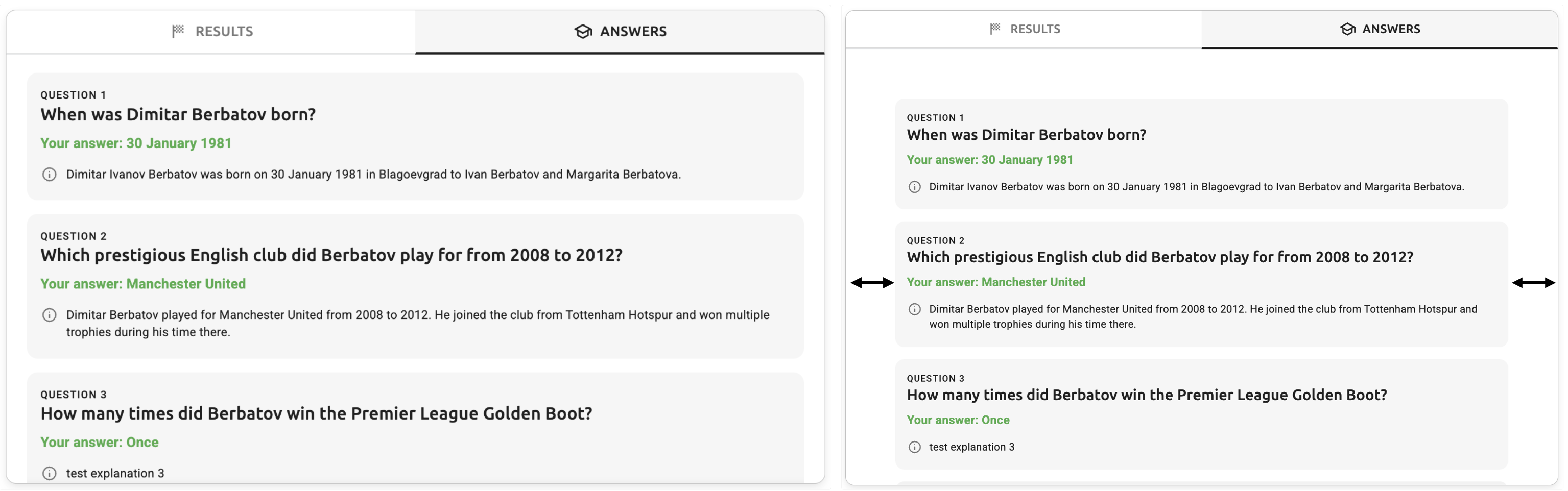The height and width of the screenshot is (491, 1568).
Task: Click the graduation cap icon in the left panel
Action: click(x=583, y=31)
